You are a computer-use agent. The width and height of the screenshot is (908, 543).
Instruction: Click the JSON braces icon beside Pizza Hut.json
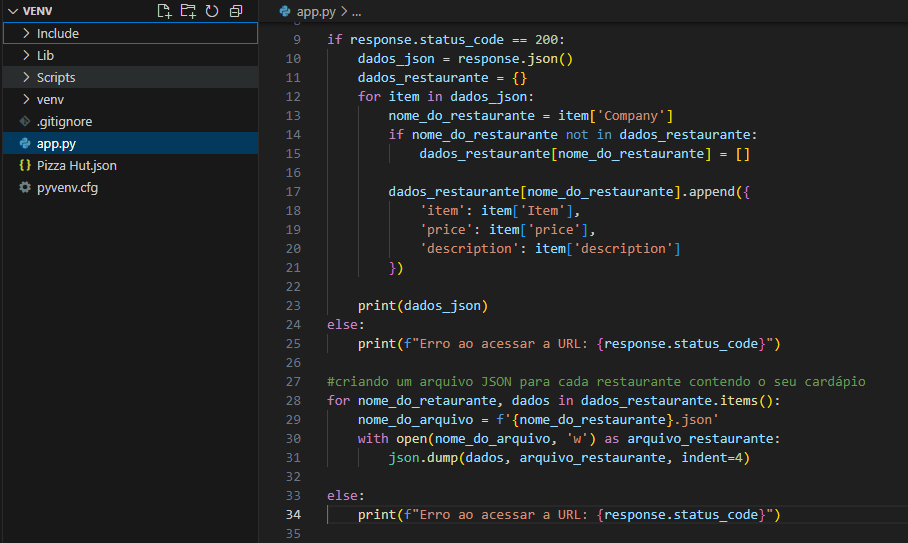pos(25,165)
